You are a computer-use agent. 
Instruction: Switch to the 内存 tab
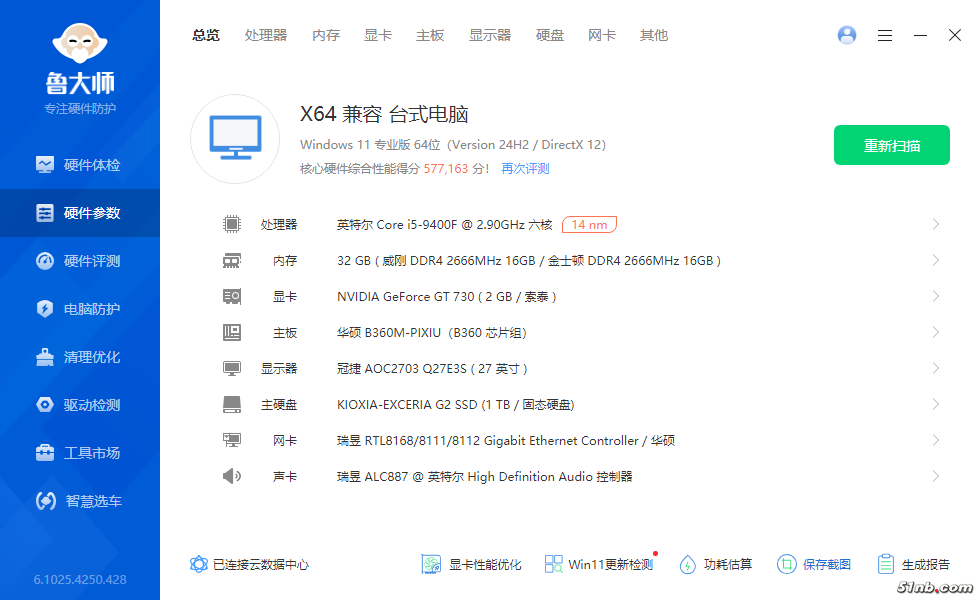326,36
